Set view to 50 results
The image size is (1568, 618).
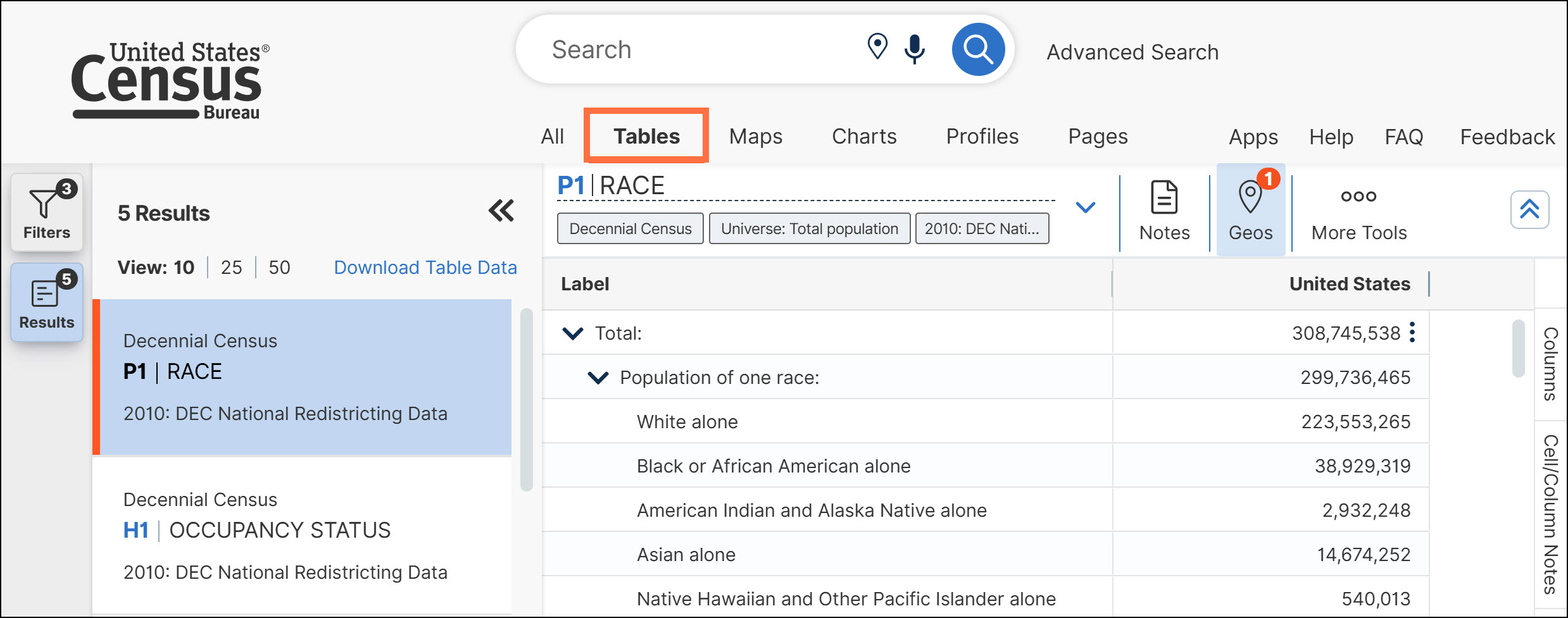pyautogui.click(x=279, y=268)
